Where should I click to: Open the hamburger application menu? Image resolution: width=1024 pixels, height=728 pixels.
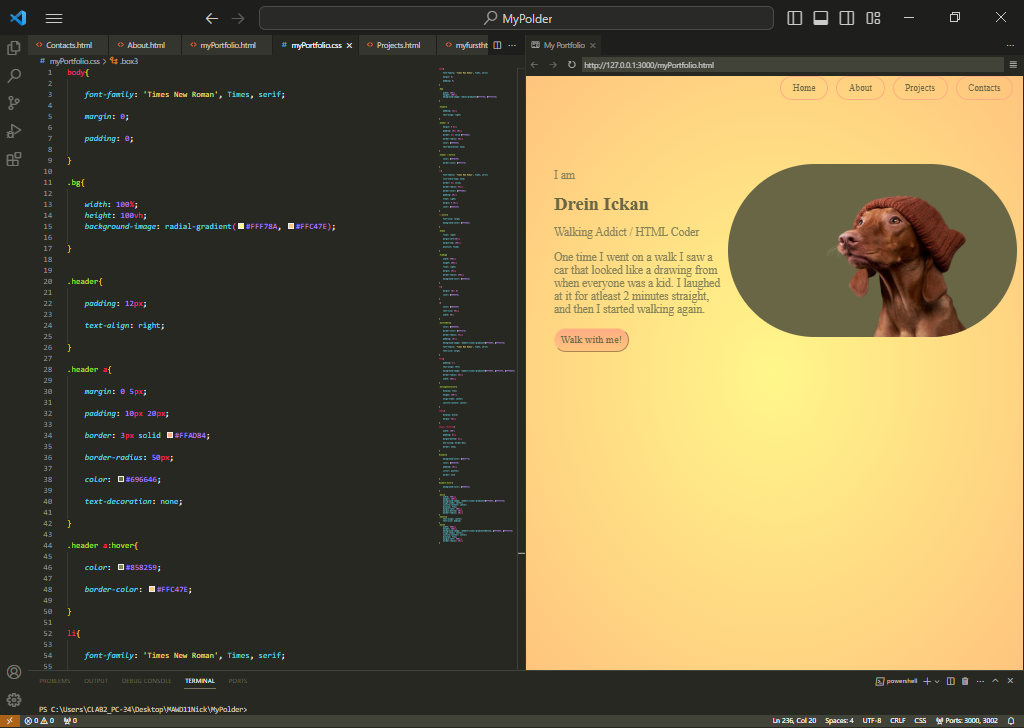coord(54,18)
